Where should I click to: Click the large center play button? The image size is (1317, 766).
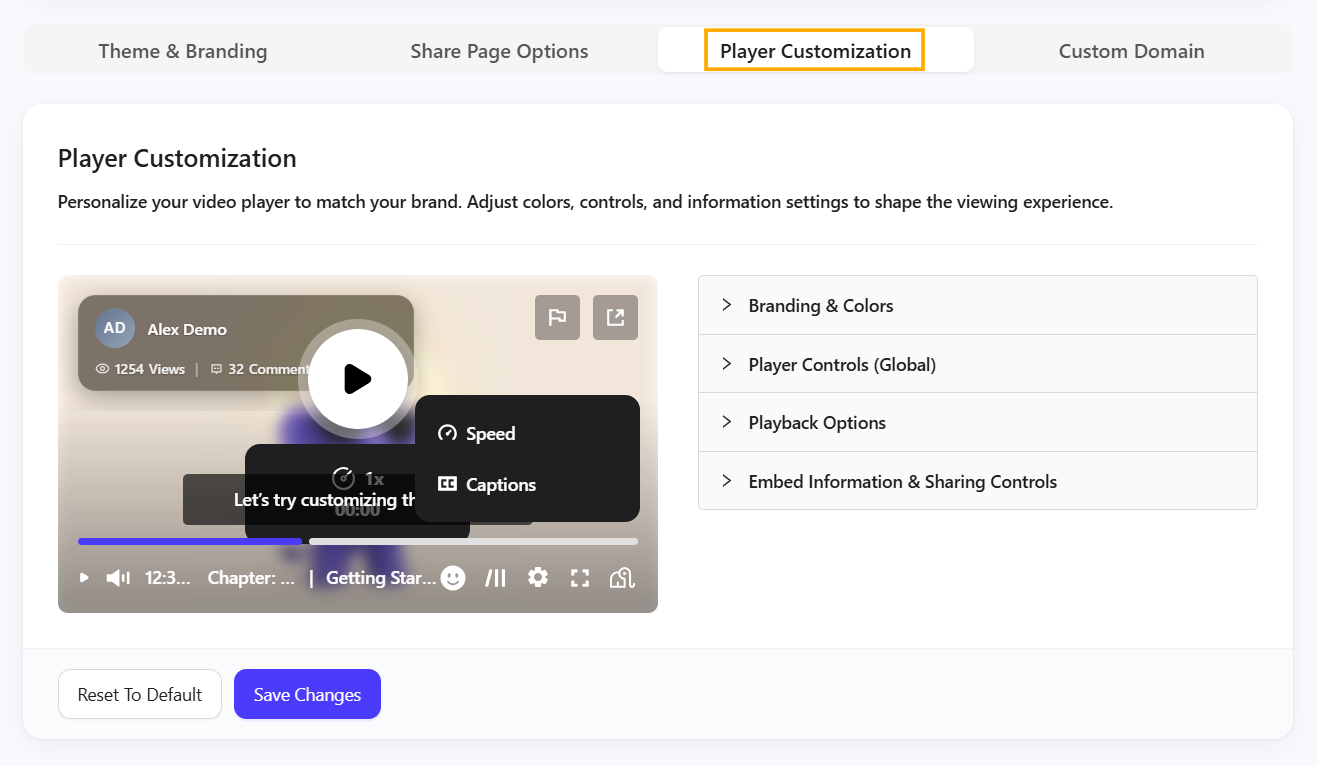357,378
